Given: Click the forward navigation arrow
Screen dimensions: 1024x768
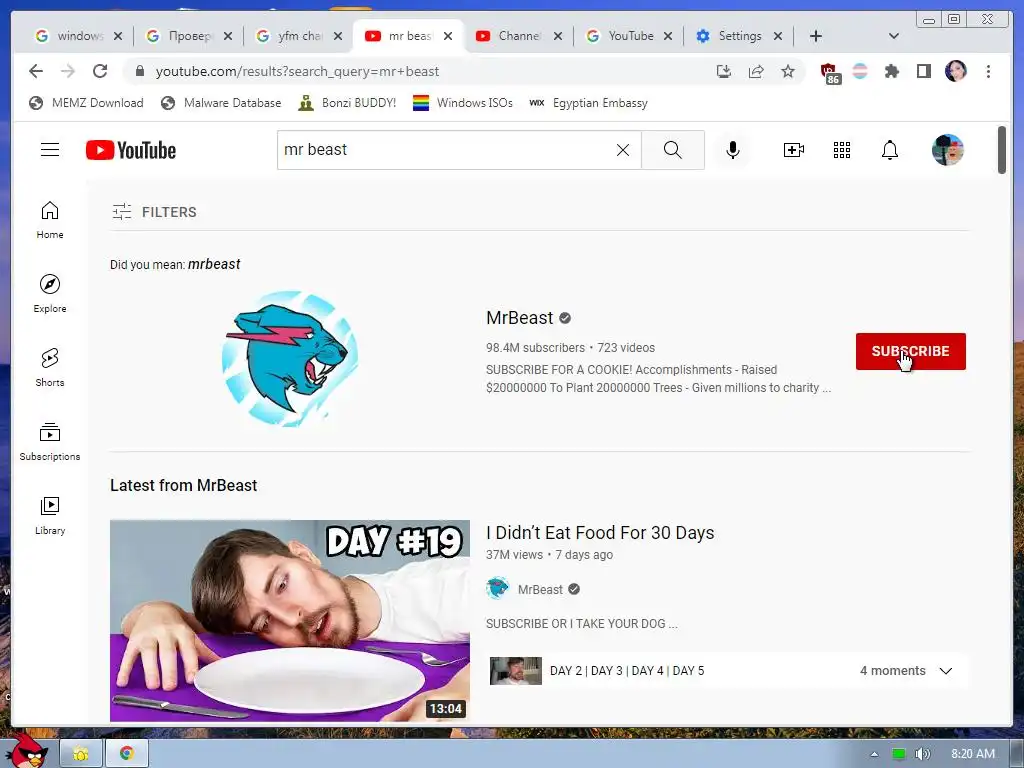Looking at the screenshot, I should pyautogui.click(x=68, y=71).
